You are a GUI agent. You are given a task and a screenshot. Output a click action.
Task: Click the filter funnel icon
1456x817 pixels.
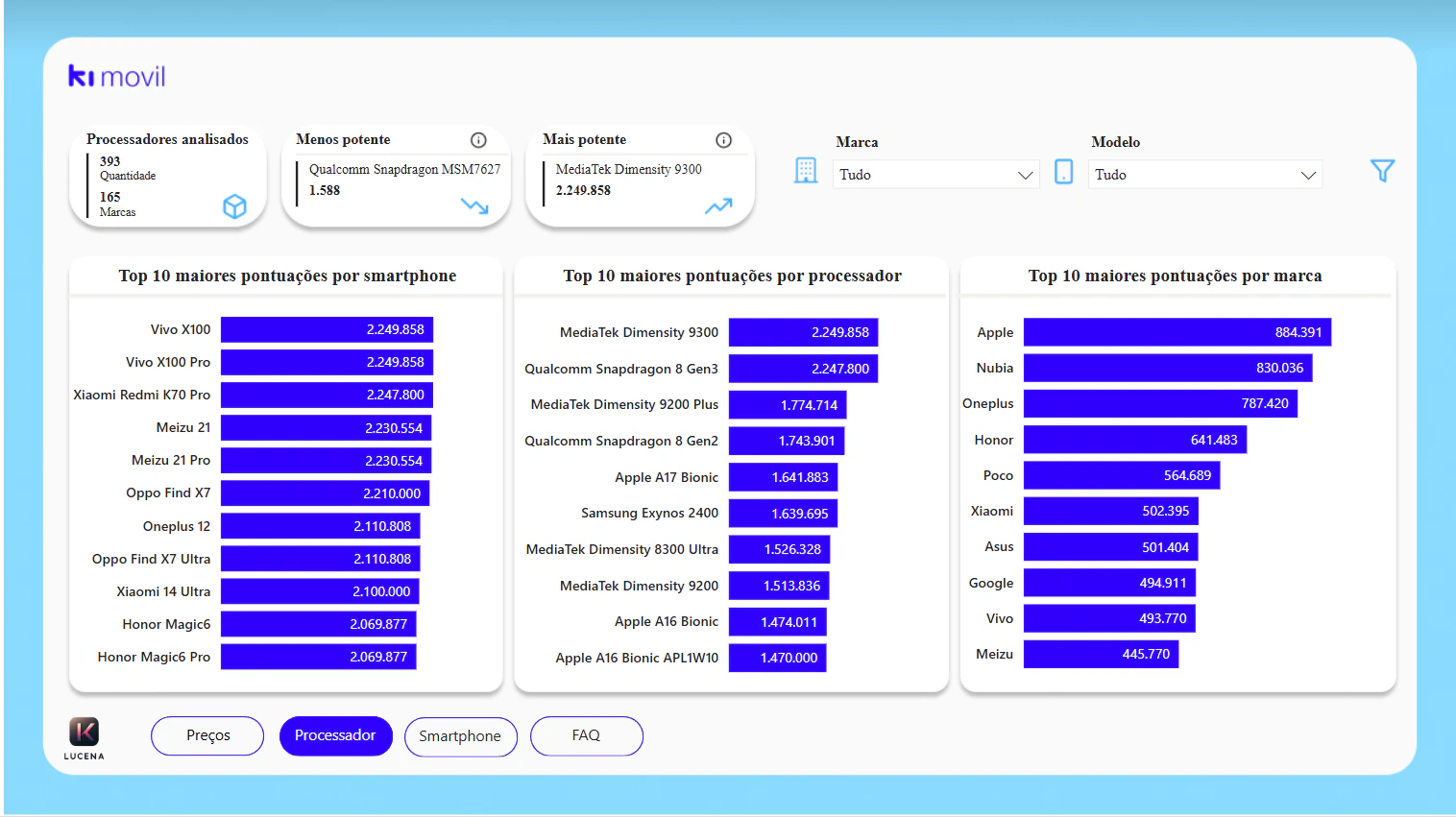click(1382, 171)
